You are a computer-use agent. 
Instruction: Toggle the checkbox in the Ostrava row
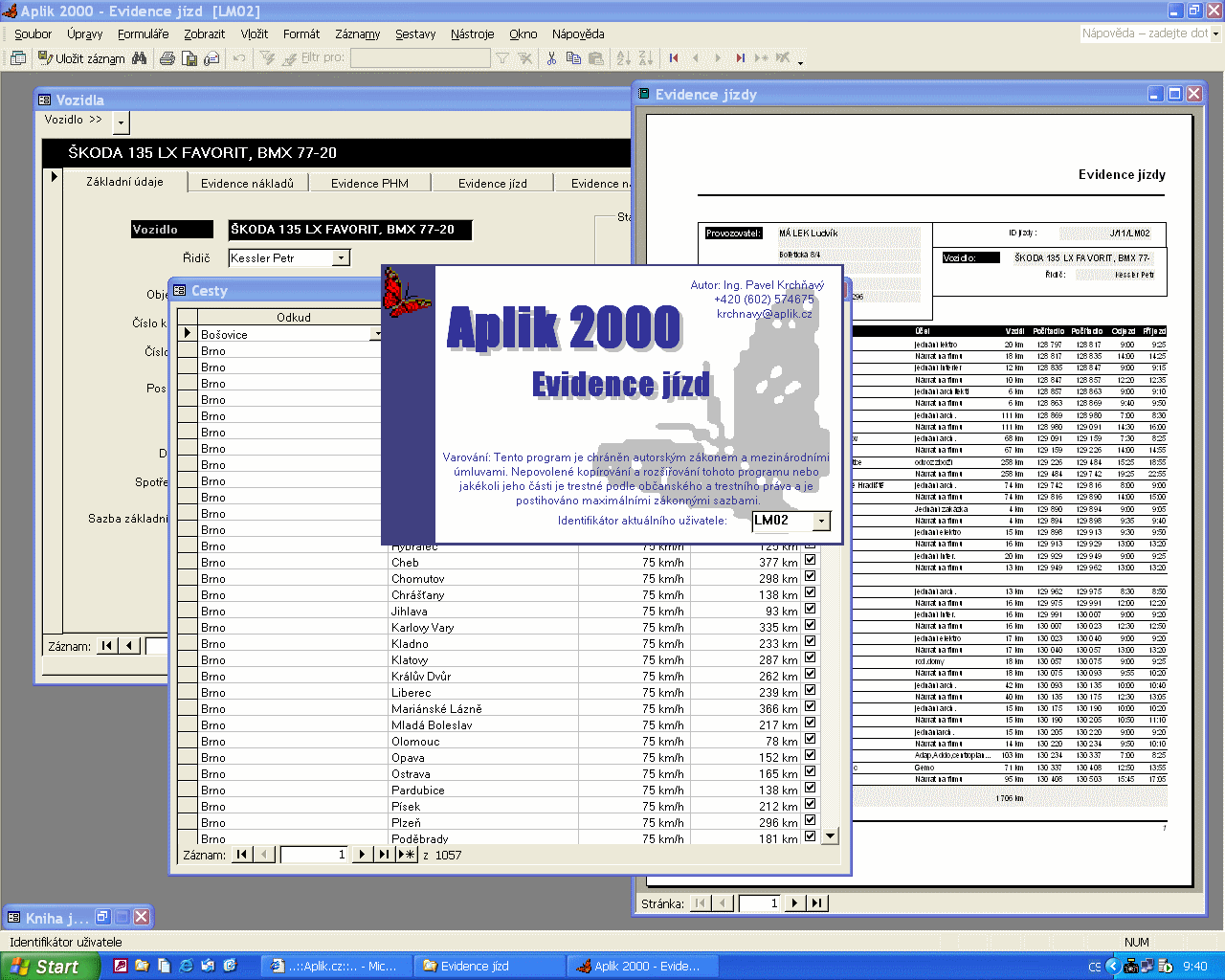click(x=810, y=771)
